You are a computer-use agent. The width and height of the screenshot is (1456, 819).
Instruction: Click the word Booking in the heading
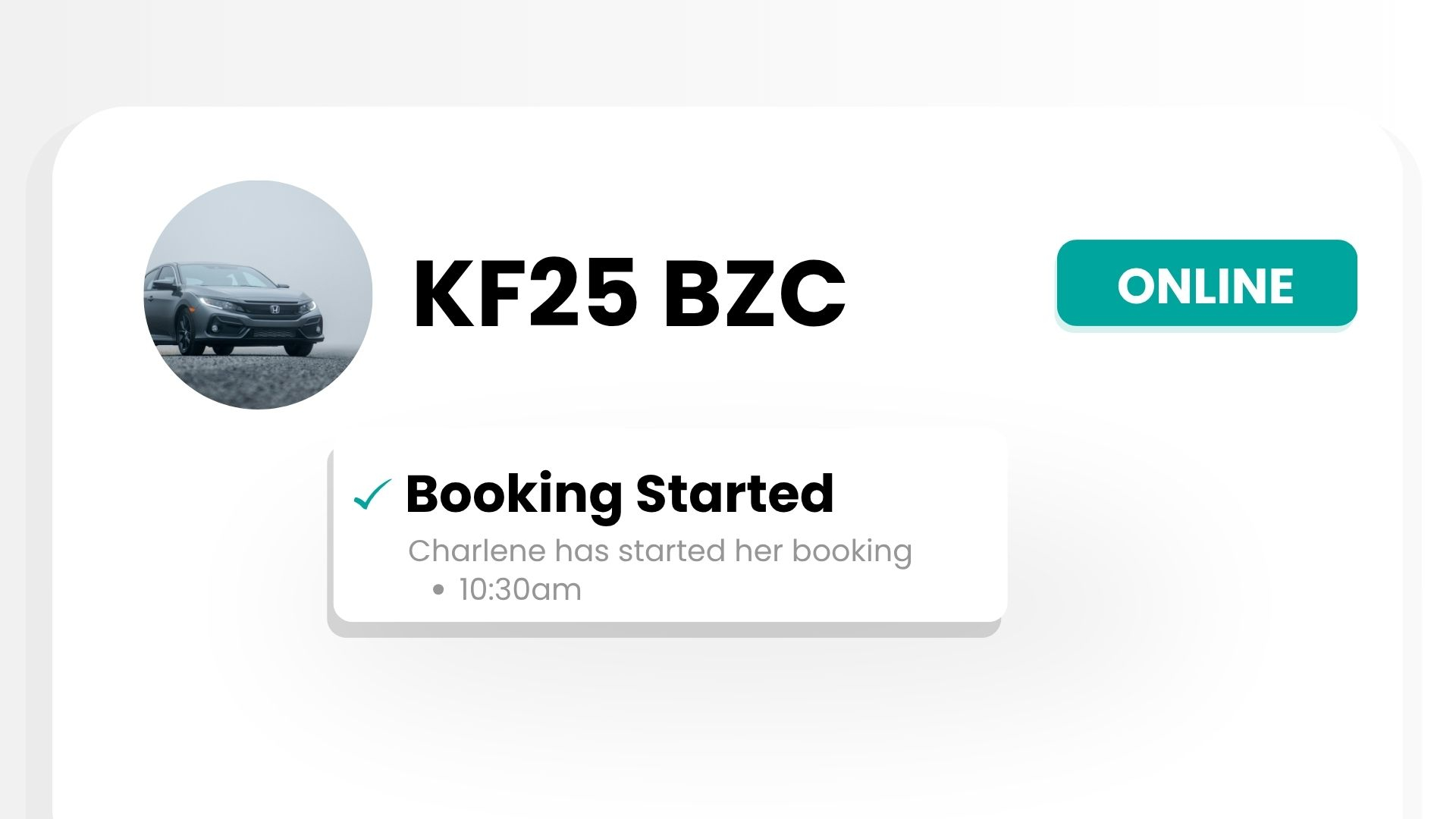click(x=513, y=494)
